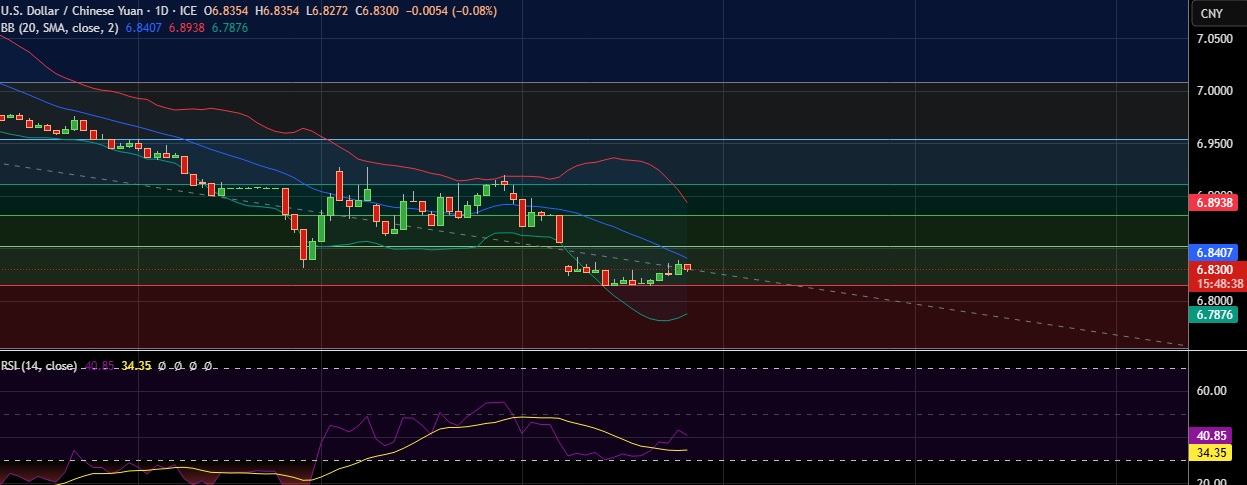Click the purple 40.85 RSI axis label

coord(1212,436)
